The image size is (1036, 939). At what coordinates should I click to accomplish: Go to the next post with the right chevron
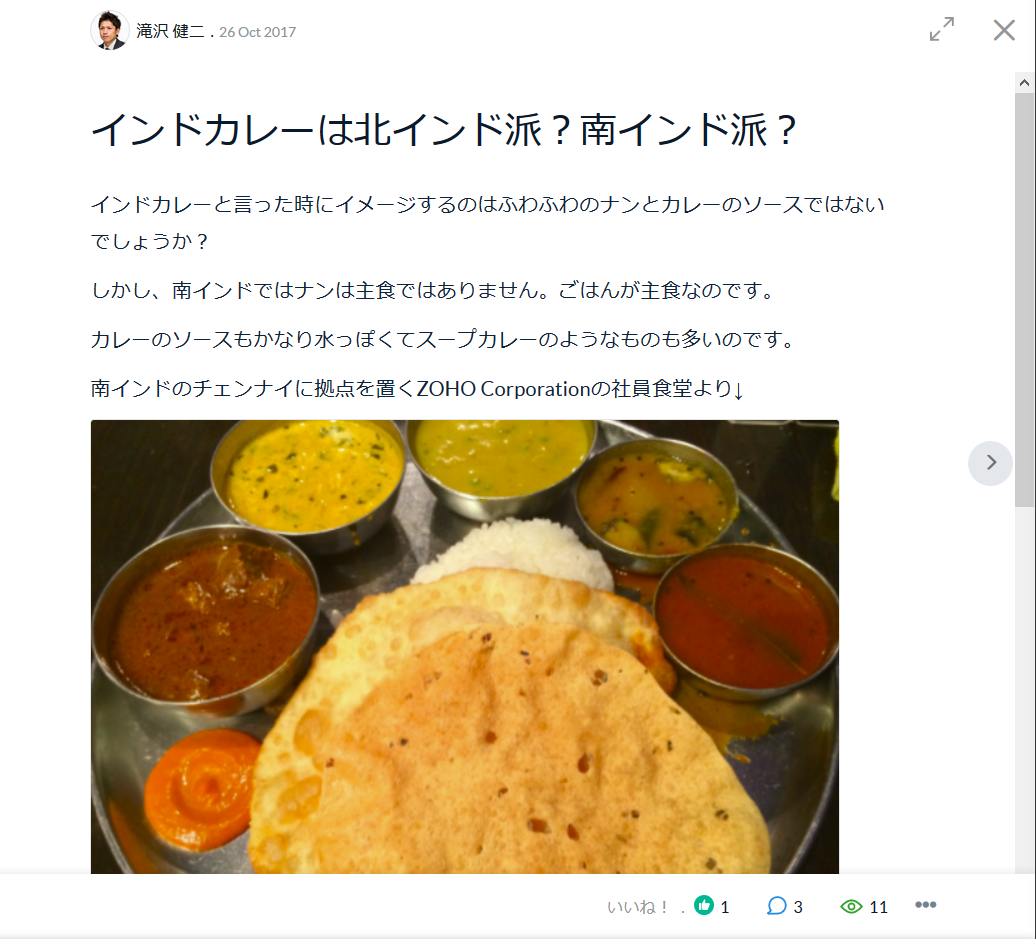(x=990, y=463)
